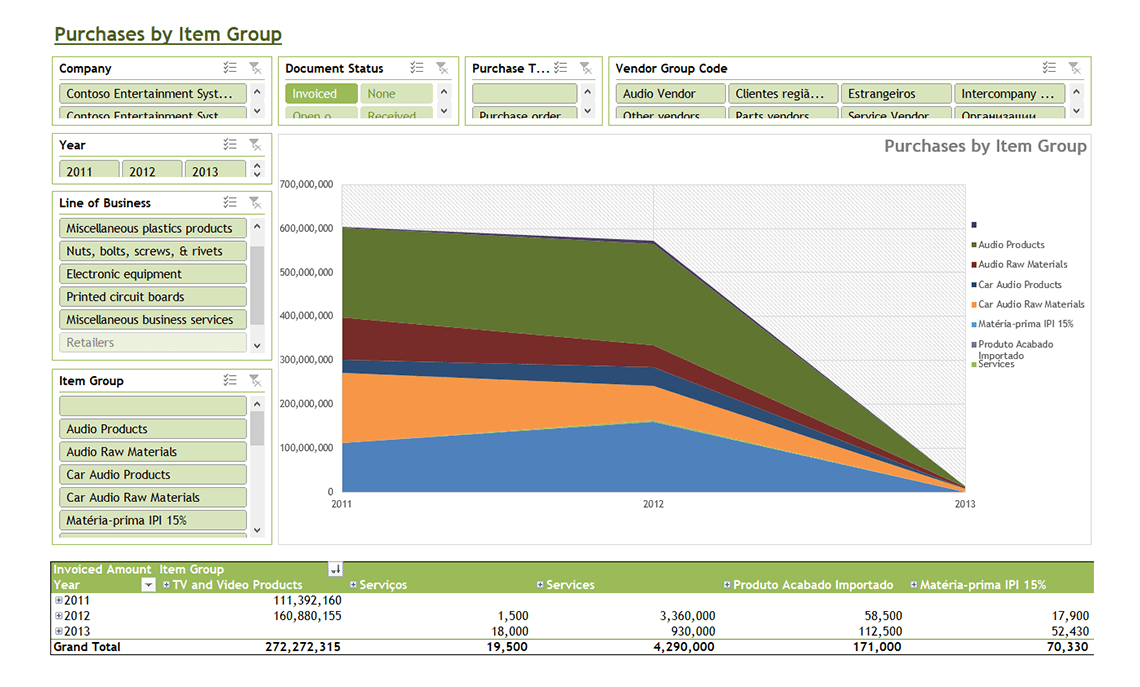Clear the Company slicer filter
This screenshot has width=1140, height=687.
coord(255,68)
